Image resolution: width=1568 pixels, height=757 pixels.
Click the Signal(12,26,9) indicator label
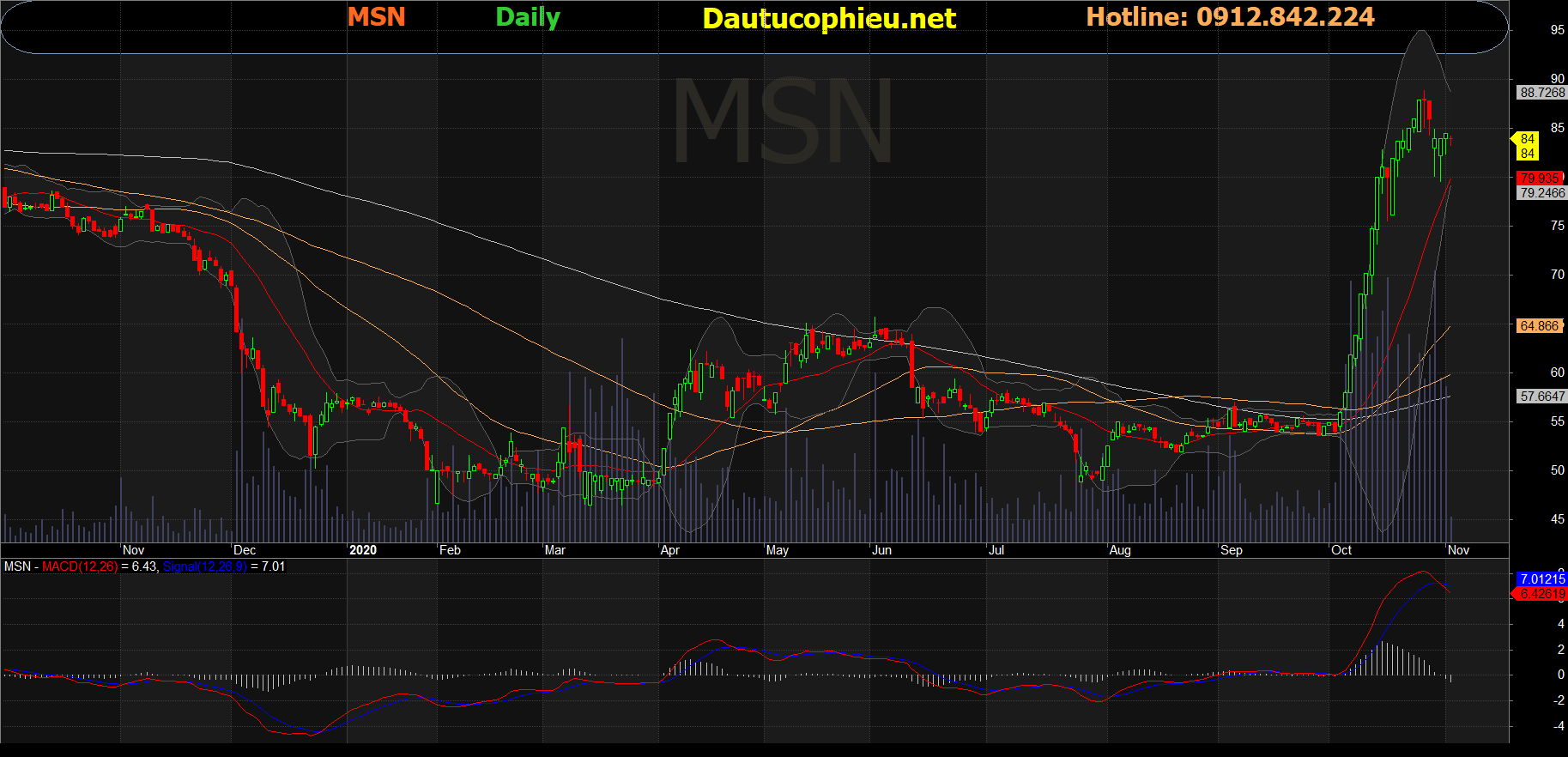coord(205,566)
